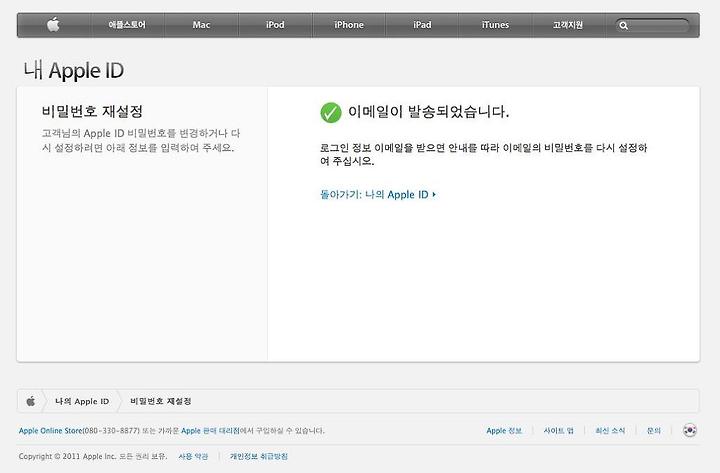The width and height of the screenshot is (720, 473).
Task: Click the 비밀번호 재설정 sidebar heading
Action: pos(92,111)
